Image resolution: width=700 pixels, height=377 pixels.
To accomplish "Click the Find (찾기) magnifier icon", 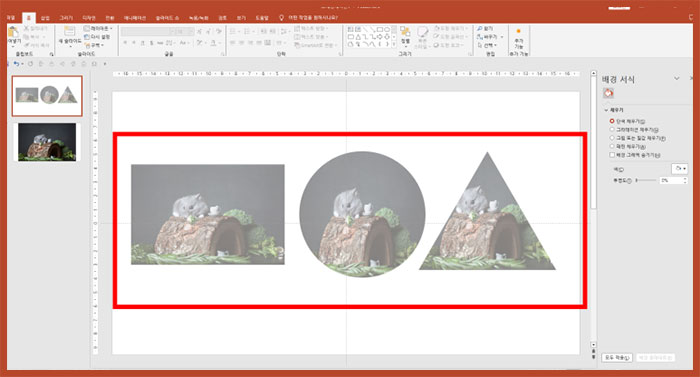I will tap(480, 29).
